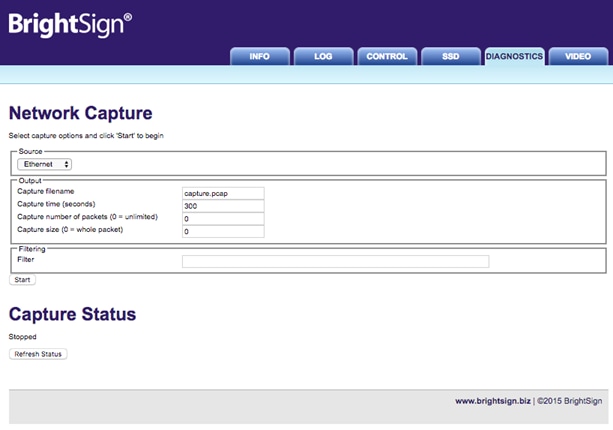Click the Capture size input field
The height and width of the screenshot is (430, 613).
[223, 231]
